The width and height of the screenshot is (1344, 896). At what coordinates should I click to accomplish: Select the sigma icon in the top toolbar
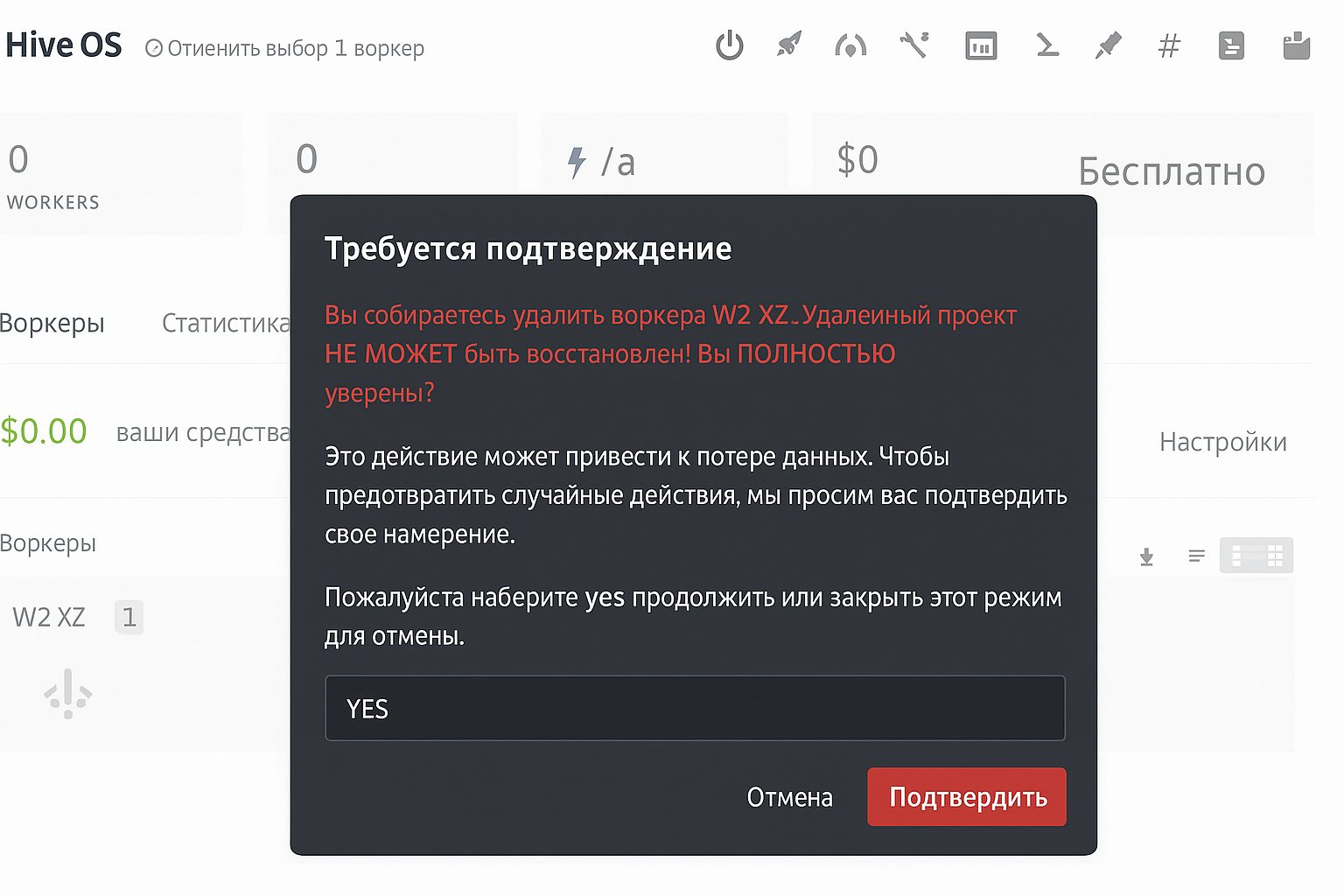pos(1046,45)
